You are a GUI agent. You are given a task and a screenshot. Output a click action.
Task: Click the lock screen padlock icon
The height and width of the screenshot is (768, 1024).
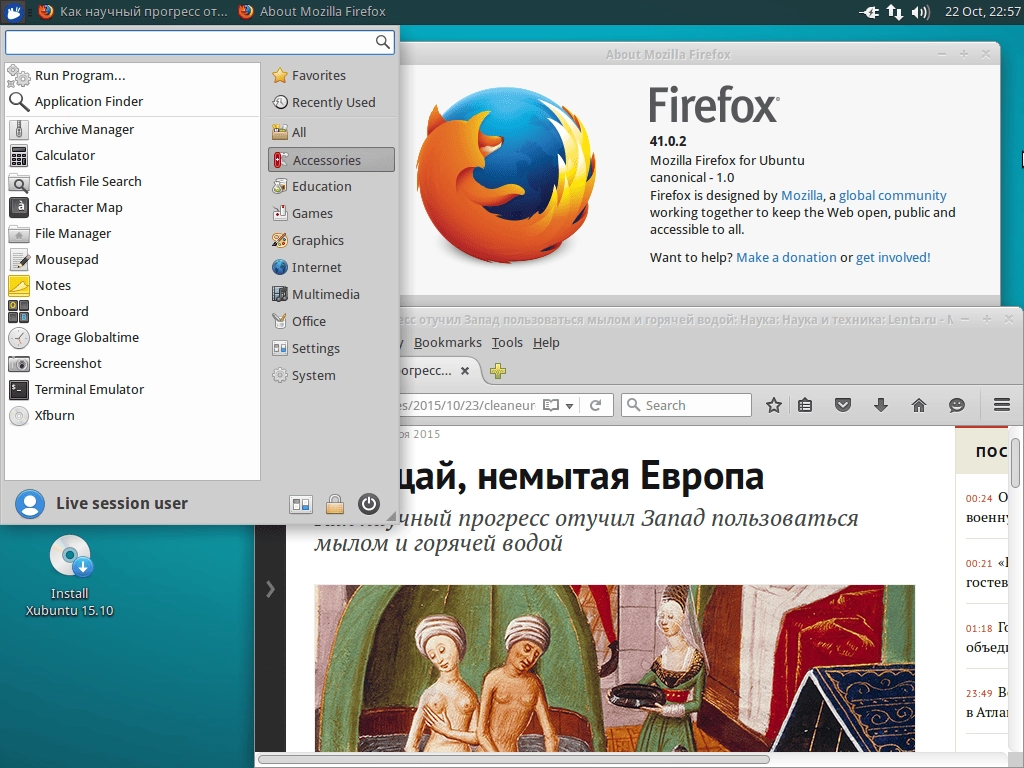(x=334, y=504)
